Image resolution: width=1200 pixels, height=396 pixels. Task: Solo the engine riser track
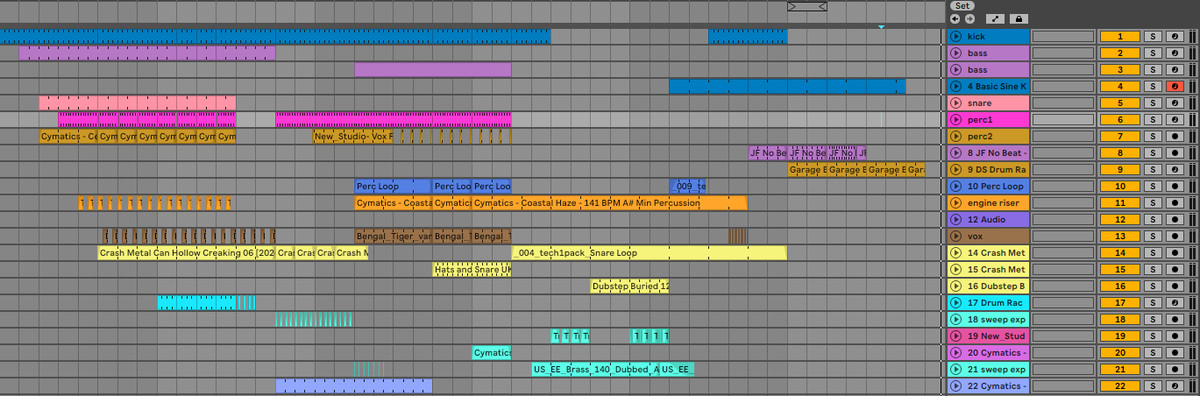tap(1152, 203)
